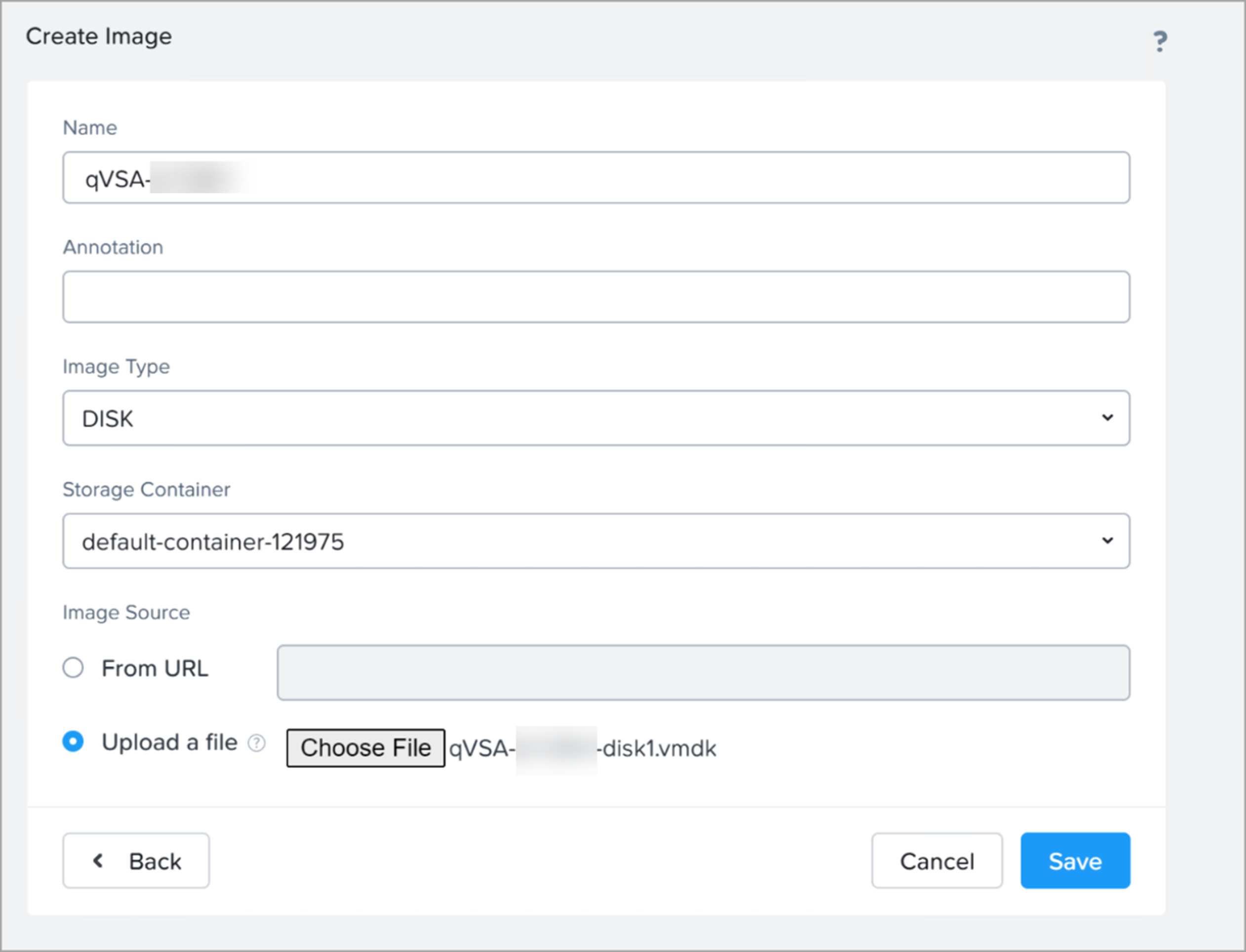Viewport: 1246px width, 952px height.
Task: Click the Choose File button
Action: pyautogui.click(x=365, y=747)
